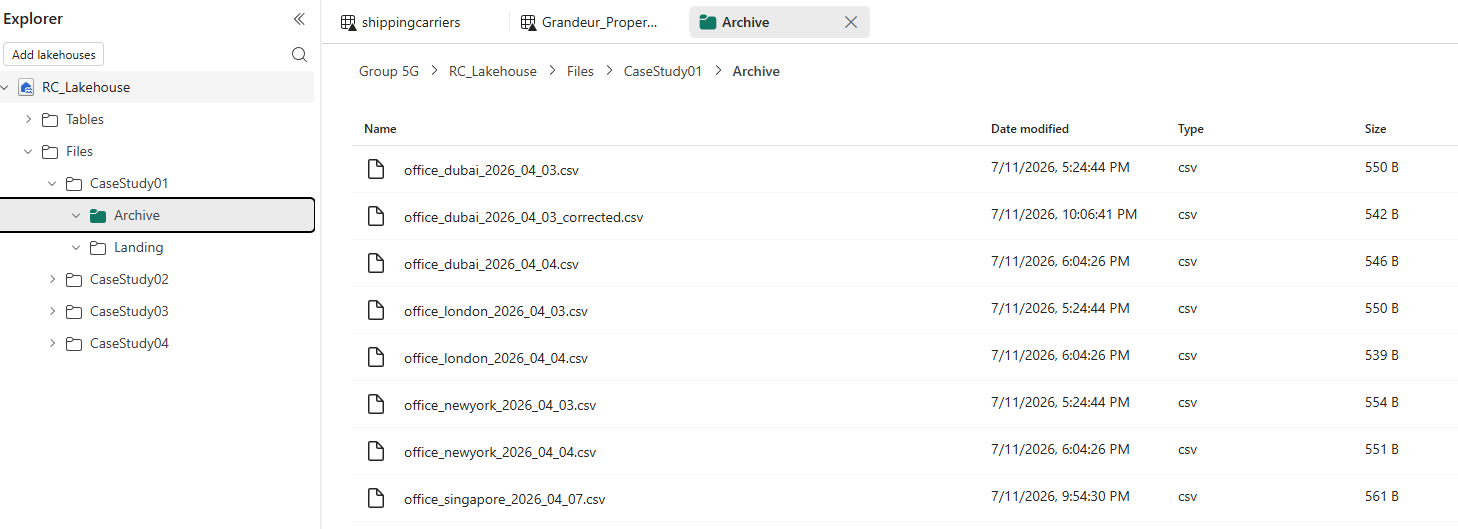
Task: Click the RC_Lakehouse lakehouse icon
Action: (26, 87)
